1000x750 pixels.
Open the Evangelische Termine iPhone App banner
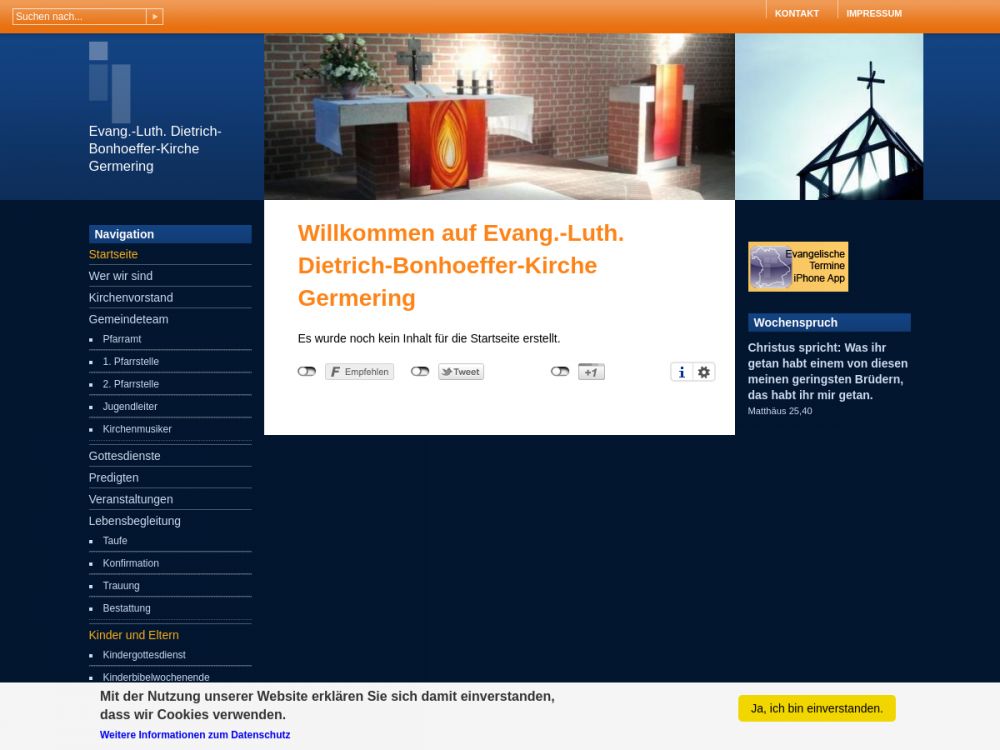(798, 267)
